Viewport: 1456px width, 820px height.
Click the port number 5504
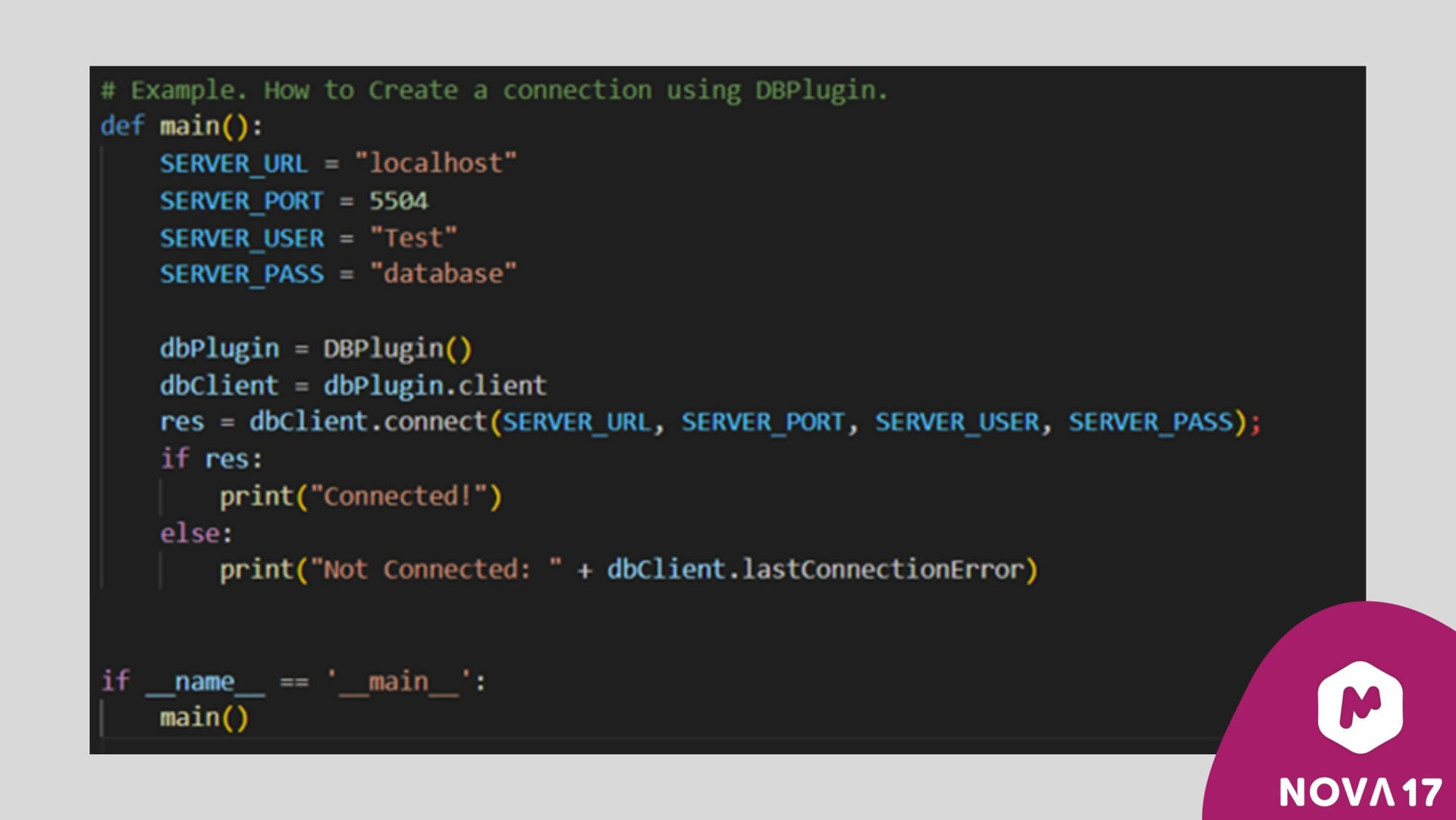click(398, 201)
